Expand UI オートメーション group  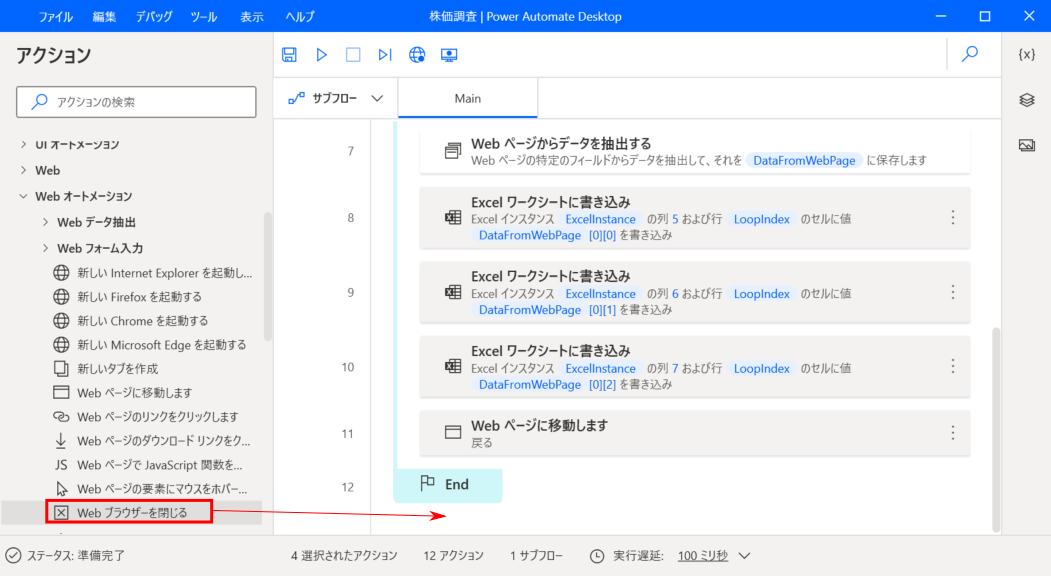tap(23, 144)
